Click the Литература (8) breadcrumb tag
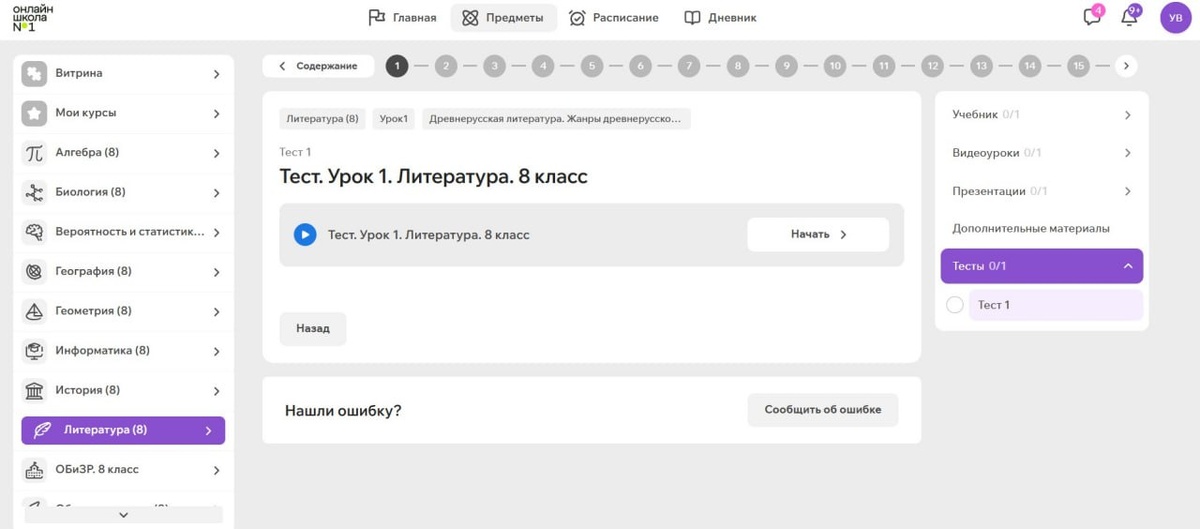Screen dimensions: 1200x529 322,119
